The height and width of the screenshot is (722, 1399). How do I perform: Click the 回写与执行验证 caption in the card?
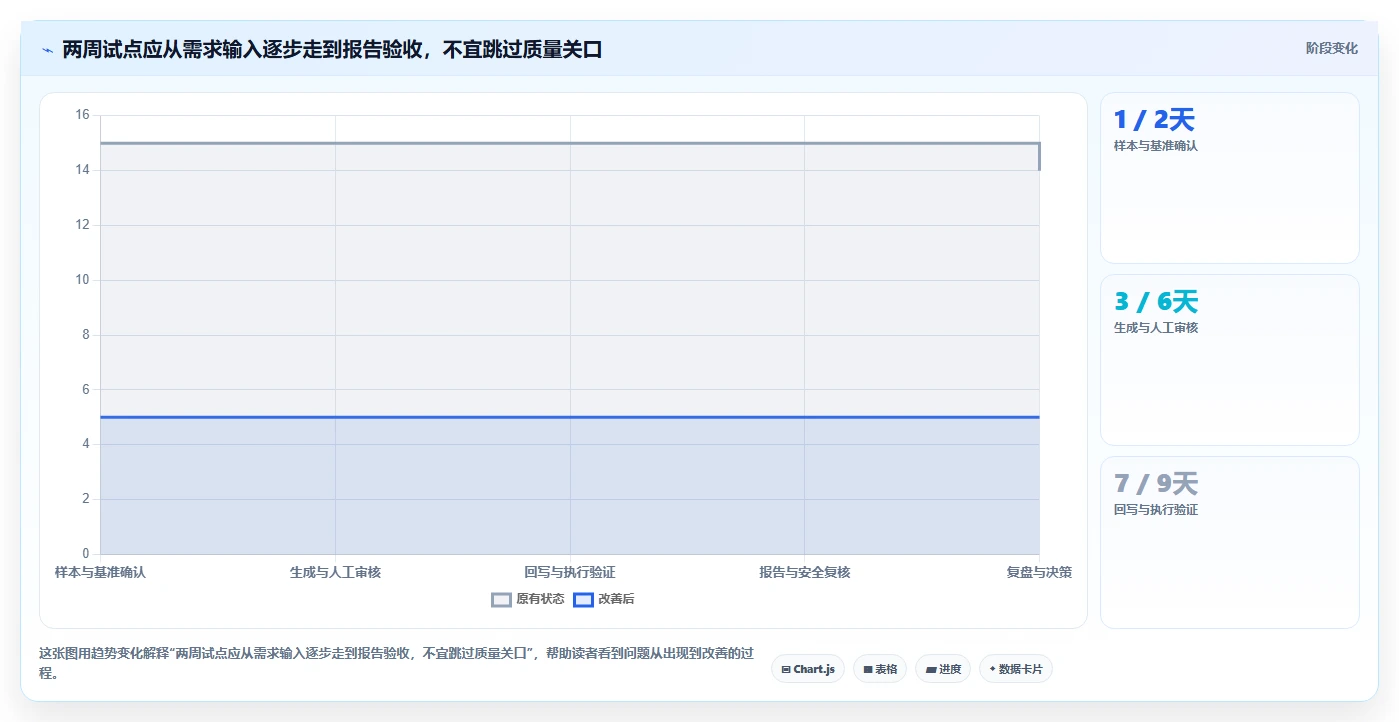point(1156,510)
